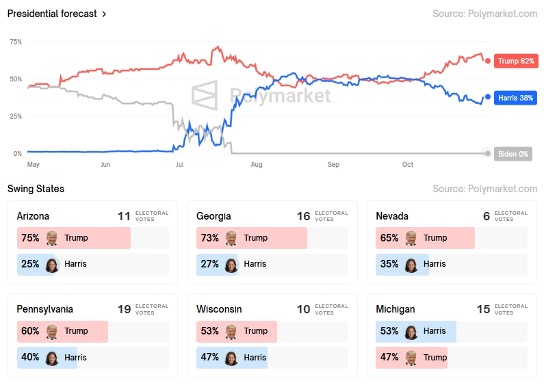Click the Aug label on the chart axis
This screenshot has height=384, width=544.
click(x=256, y=164)
